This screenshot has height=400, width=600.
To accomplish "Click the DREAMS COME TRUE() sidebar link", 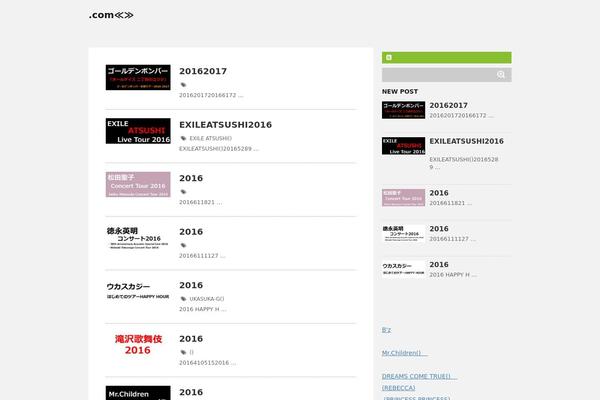I will 419,377.
